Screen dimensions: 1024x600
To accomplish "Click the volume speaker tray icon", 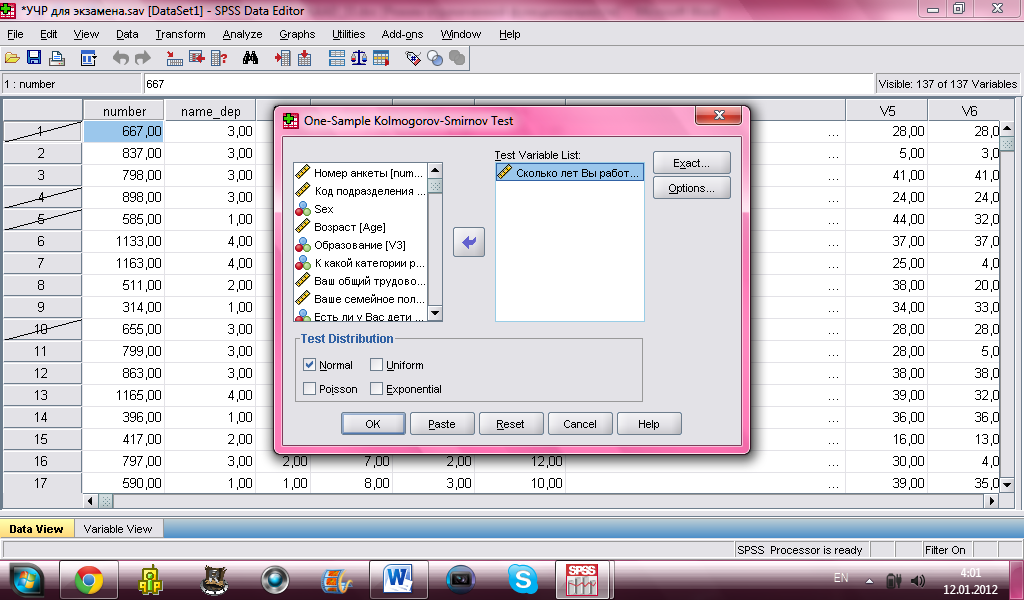I will coord(918,580).
